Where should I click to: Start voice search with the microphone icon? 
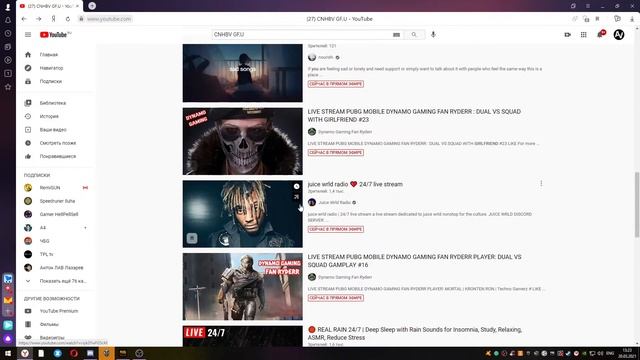(x=433, y=35)
